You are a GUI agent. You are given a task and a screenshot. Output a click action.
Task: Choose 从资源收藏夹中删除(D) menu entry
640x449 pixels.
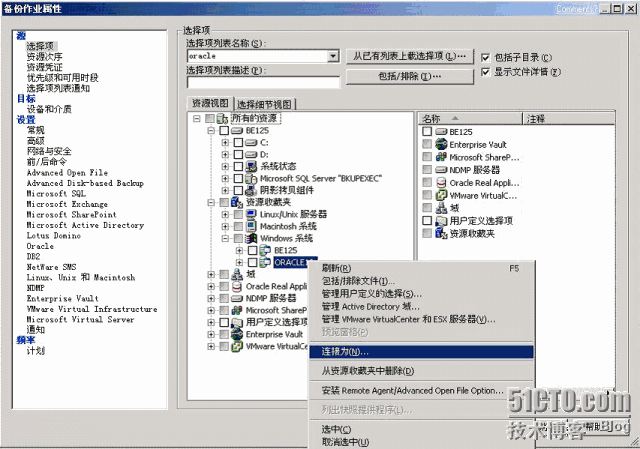tap(421, 371)
